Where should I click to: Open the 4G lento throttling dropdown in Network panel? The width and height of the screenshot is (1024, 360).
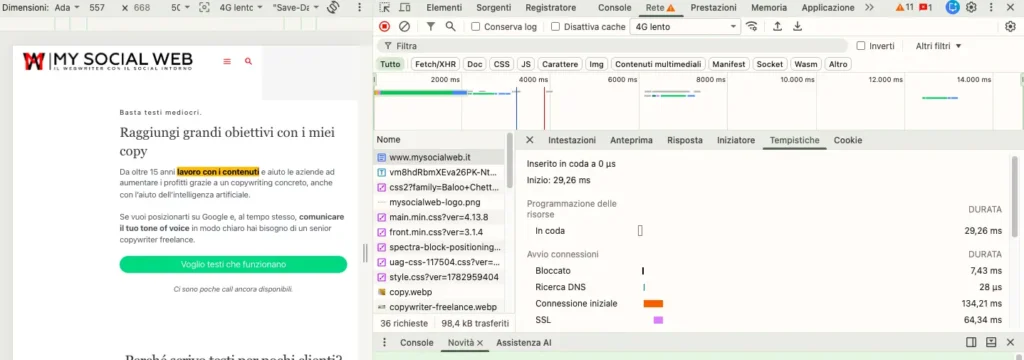point(685,27)
